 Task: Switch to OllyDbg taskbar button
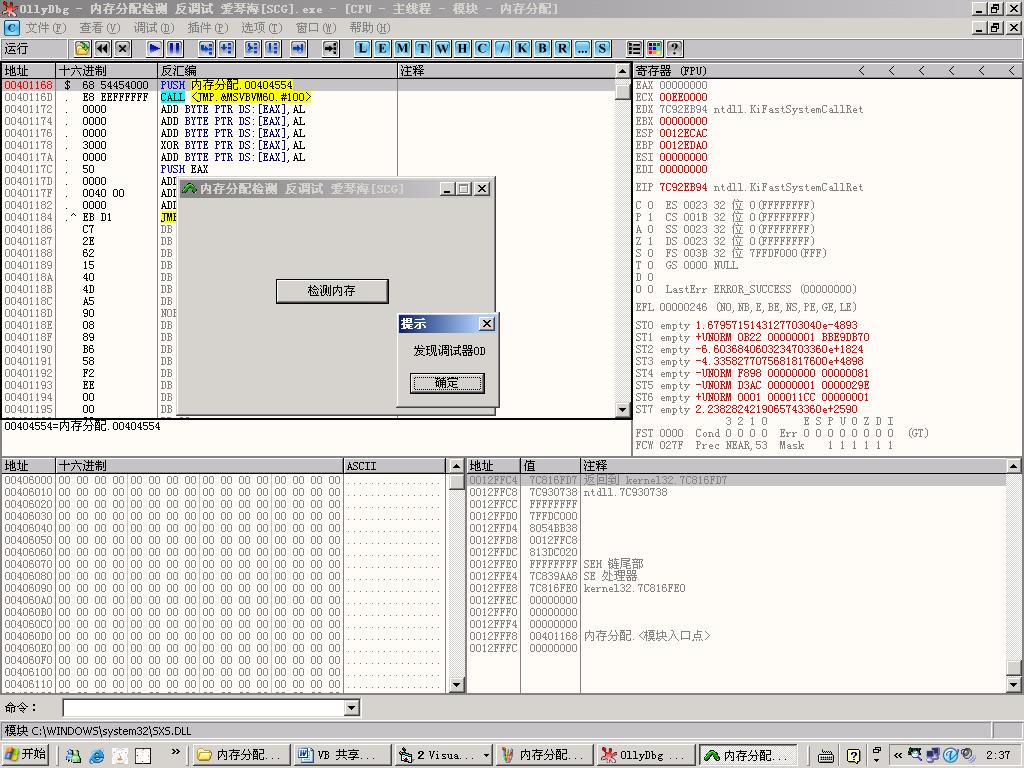coord(645,755)
